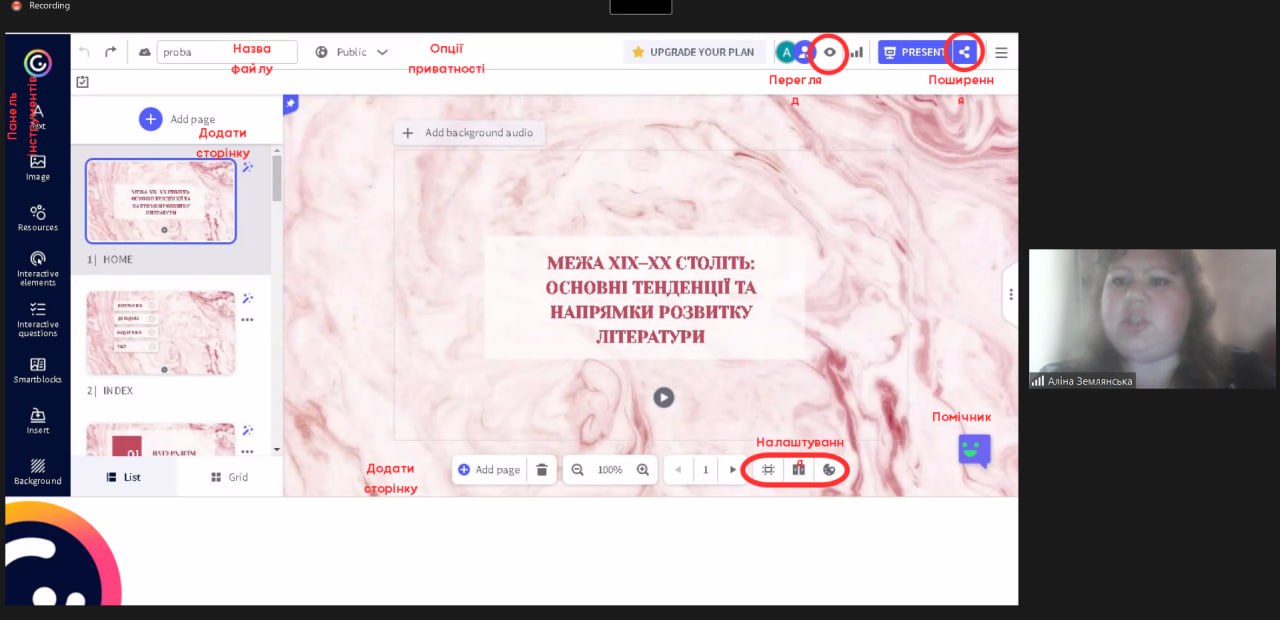Click the checklist icon below undo
Screen dimensions: 1280x620
pyautogui.click(x=83, y=82)
